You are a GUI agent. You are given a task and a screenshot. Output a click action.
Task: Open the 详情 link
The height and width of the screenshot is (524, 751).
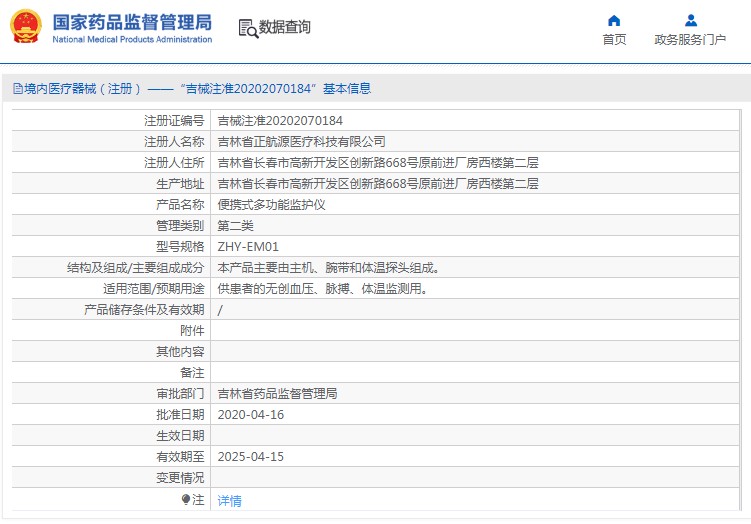[229, 500]
